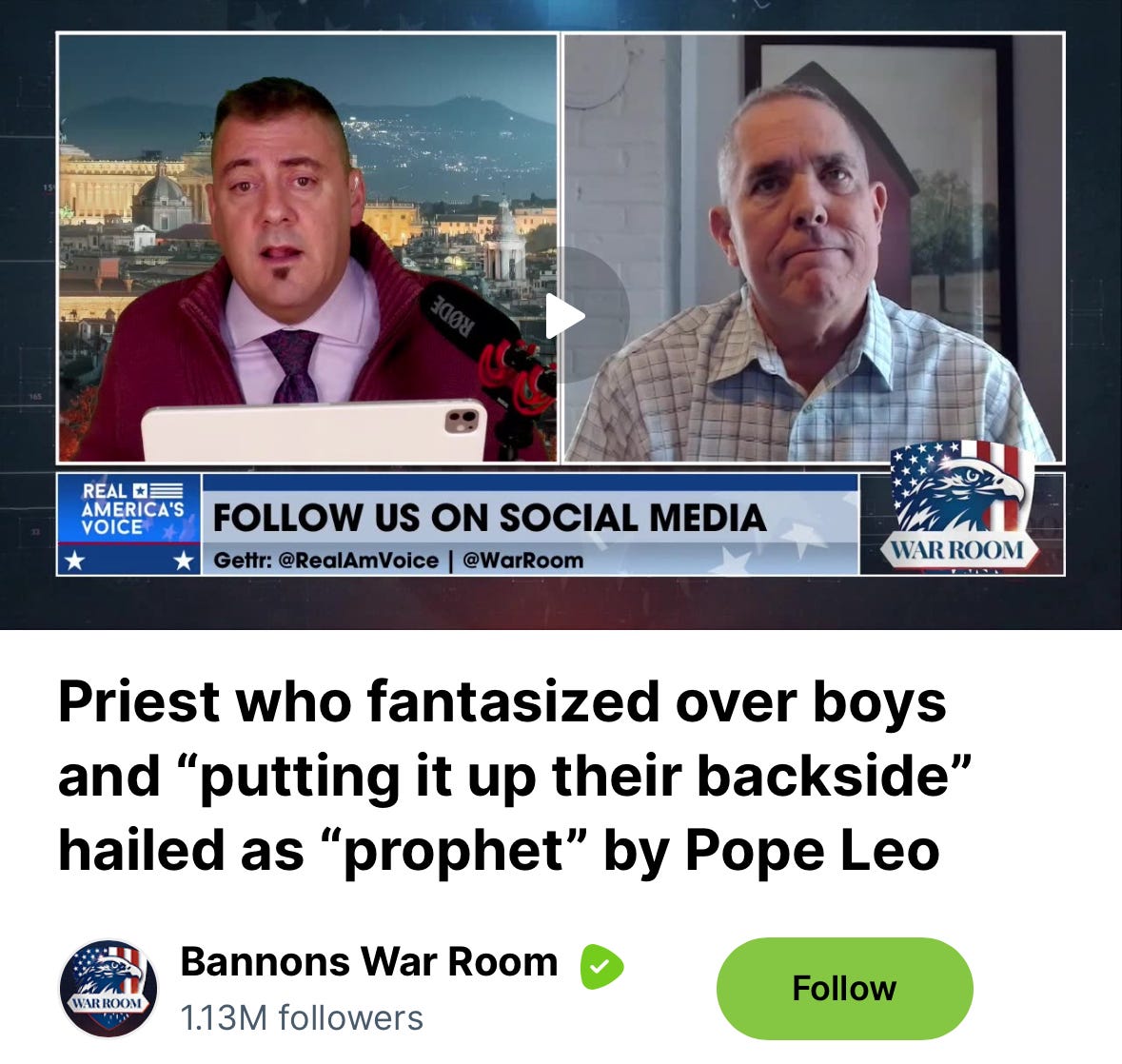Select the video panel with plaid-shirt guest
This screenshot has height=1064, width=1122.
(814, 247)
